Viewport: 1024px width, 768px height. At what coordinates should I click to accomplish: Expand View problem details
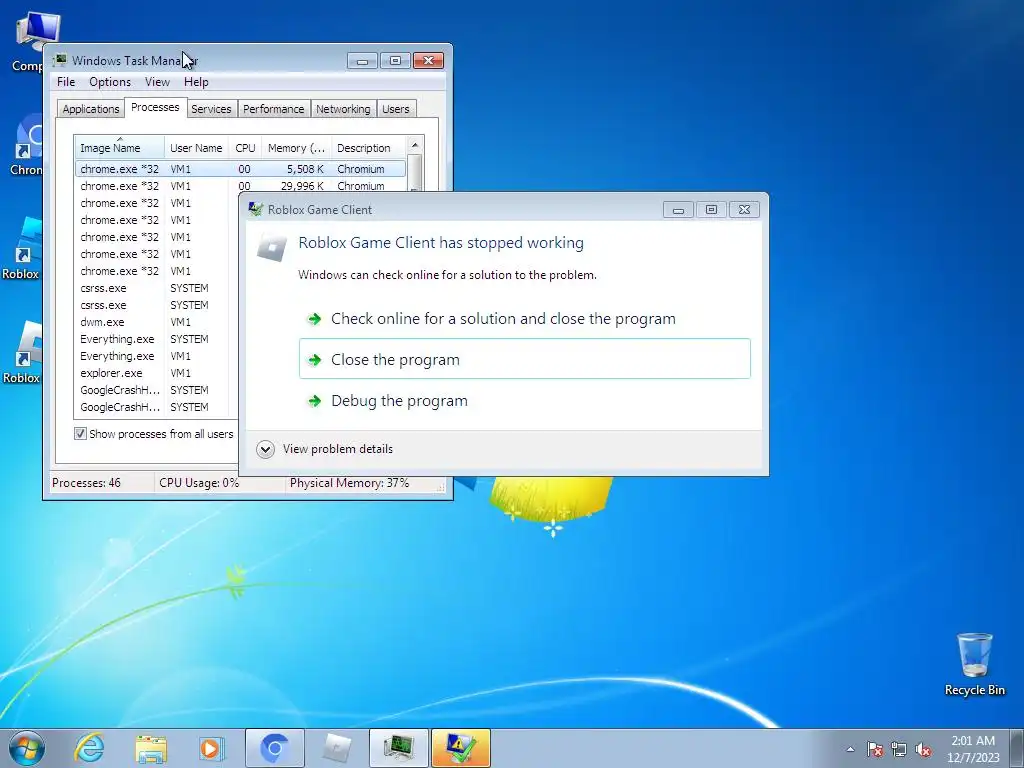325,449
